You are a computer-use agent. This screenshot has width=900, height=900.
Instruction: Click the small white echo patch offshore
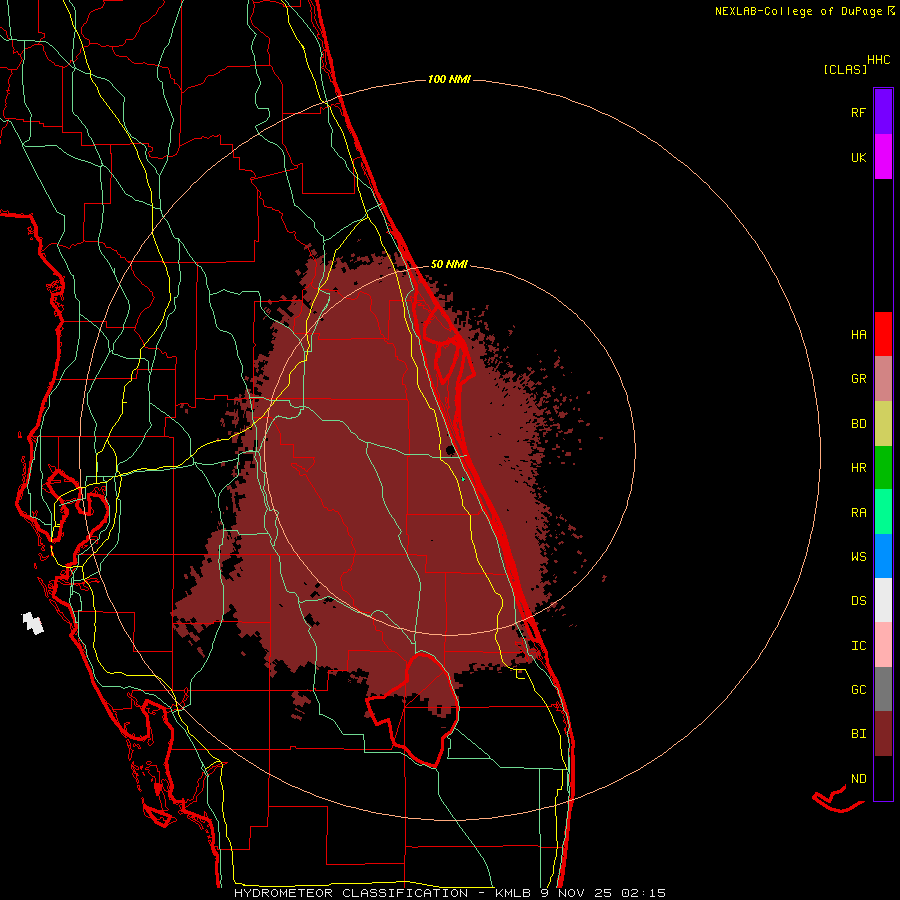[33, 623]
